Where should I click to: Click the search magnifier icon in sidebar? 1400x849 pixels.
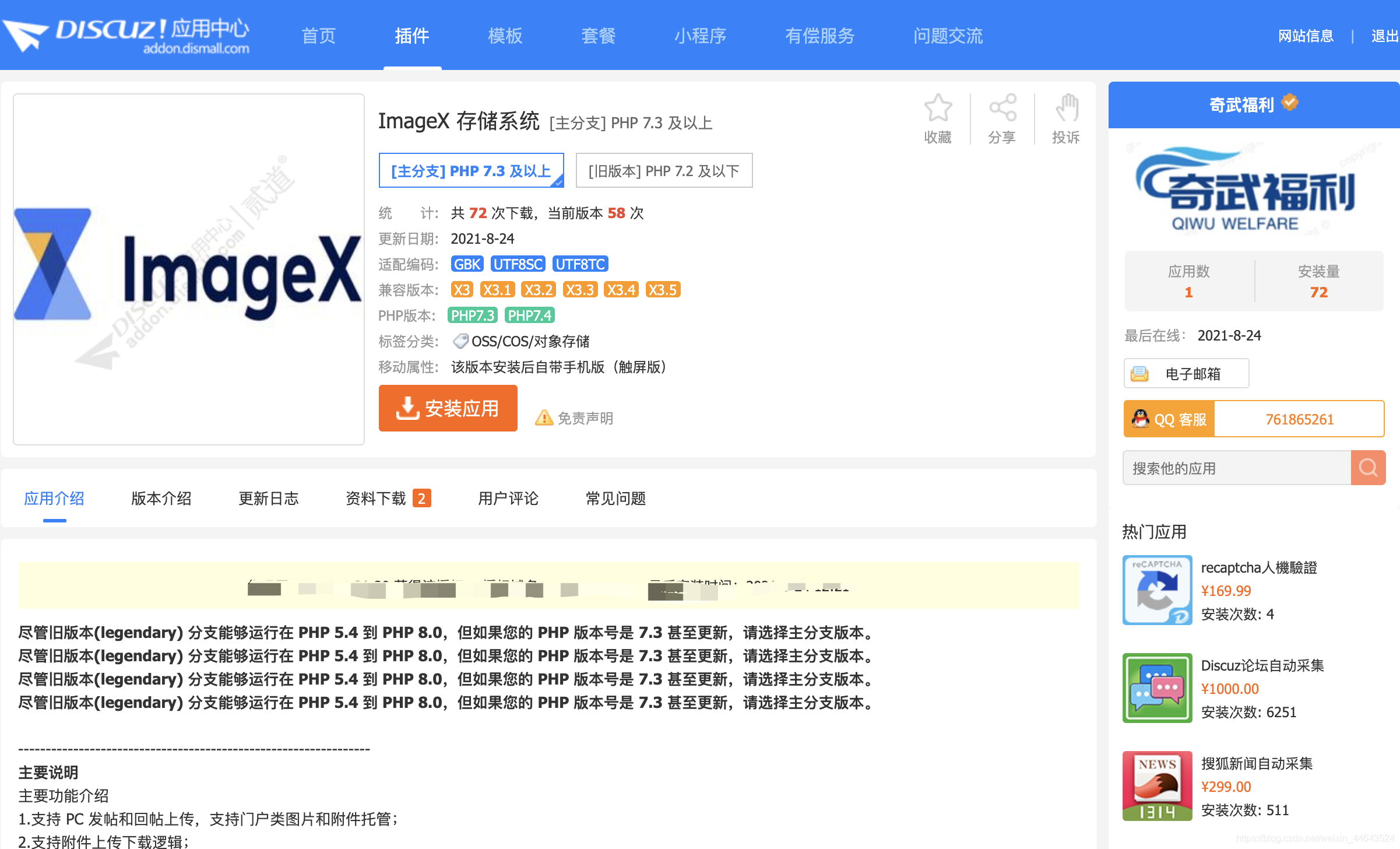point(1368,468)
